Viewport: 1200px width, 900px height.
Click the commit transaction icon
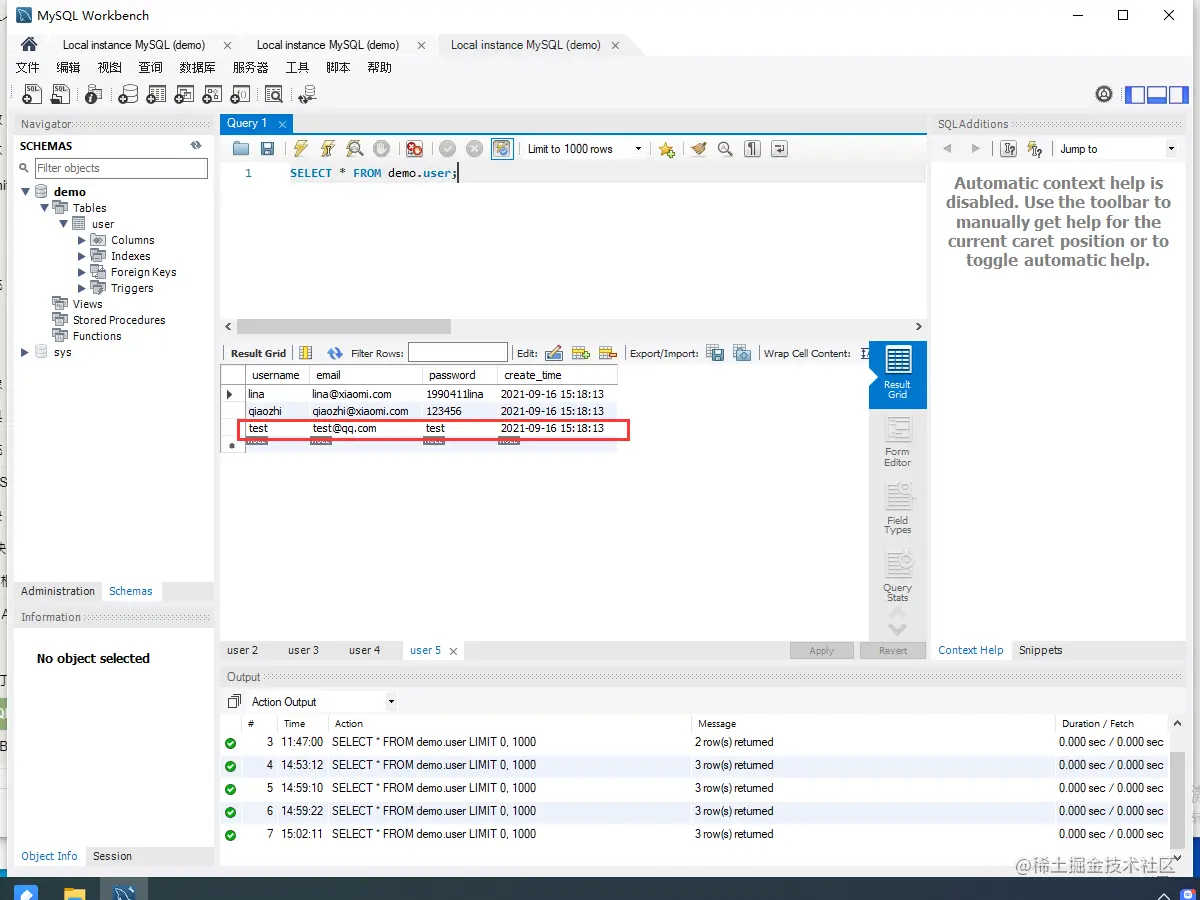pos(447,149)
